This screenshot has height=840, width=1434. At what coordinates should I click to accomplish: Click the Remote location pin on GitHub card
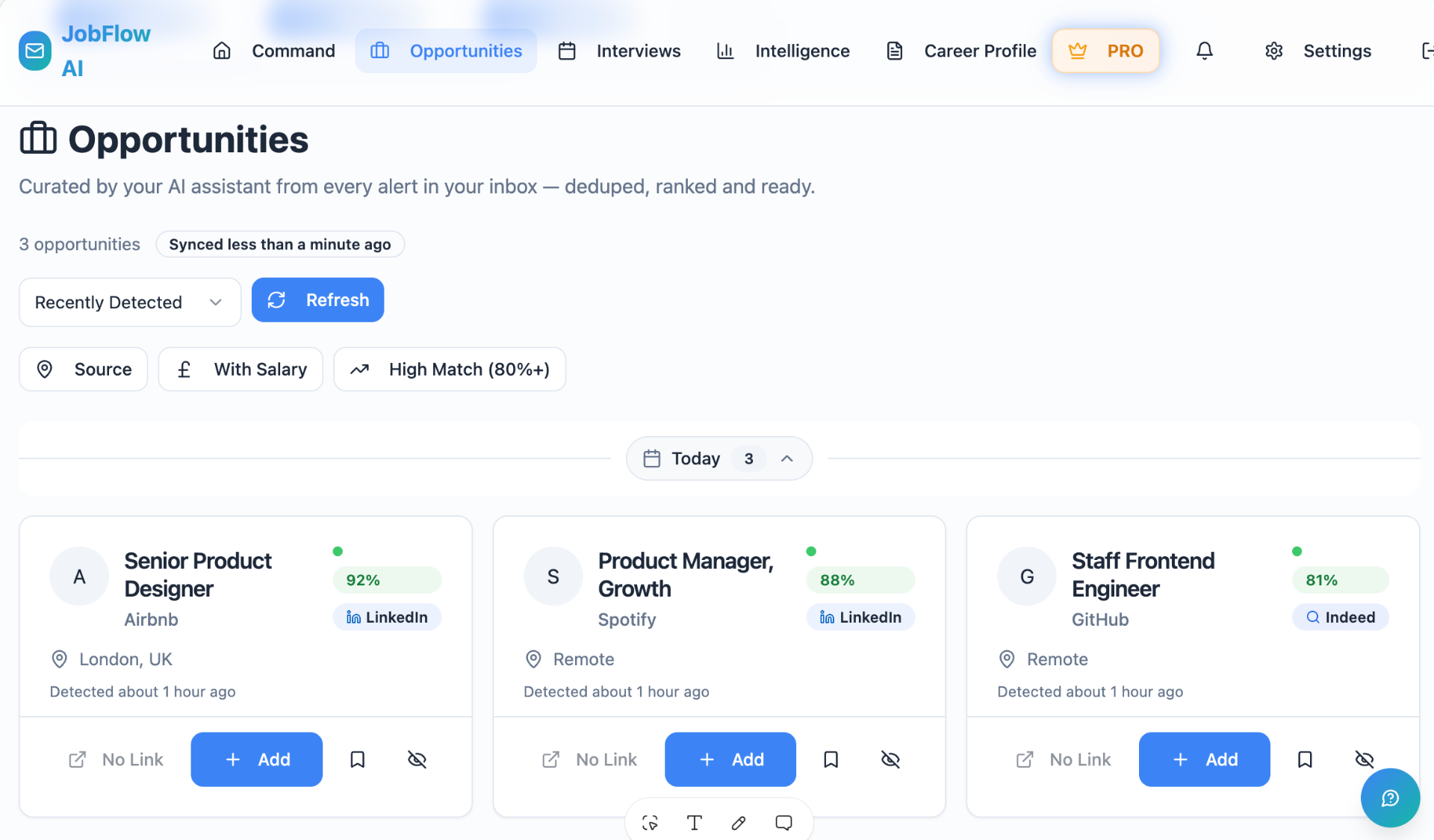coord(1007,659)
